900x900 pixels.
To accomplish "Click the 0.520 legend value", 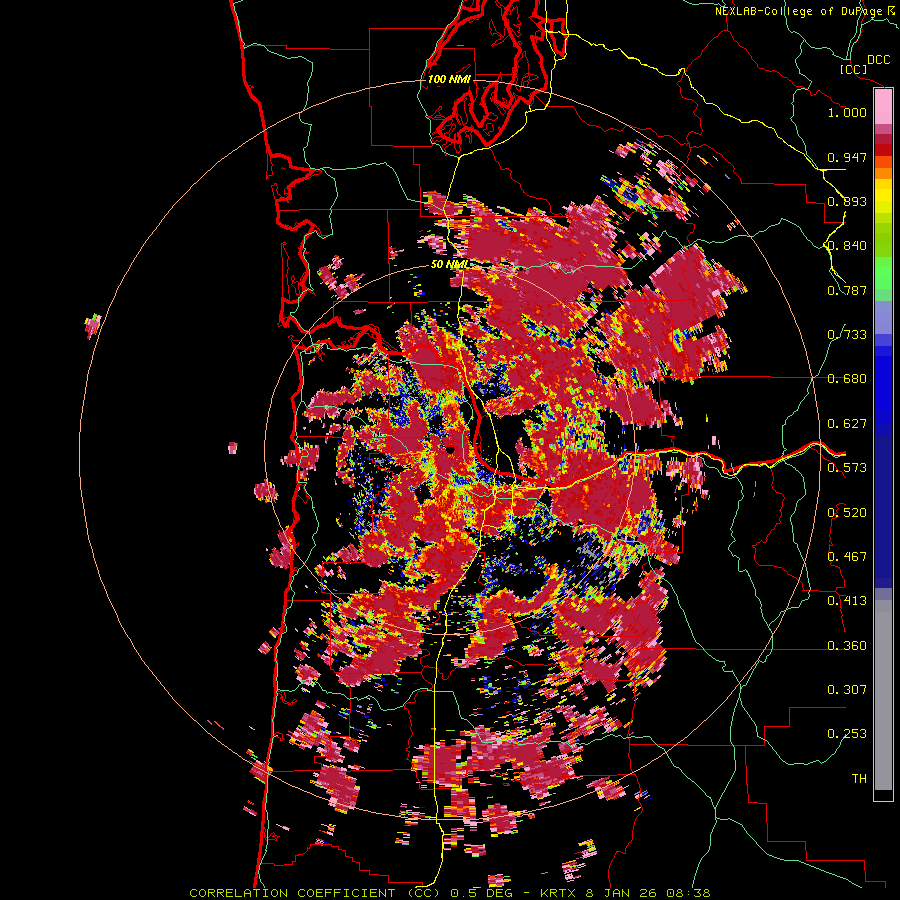I will pos(847,513).
